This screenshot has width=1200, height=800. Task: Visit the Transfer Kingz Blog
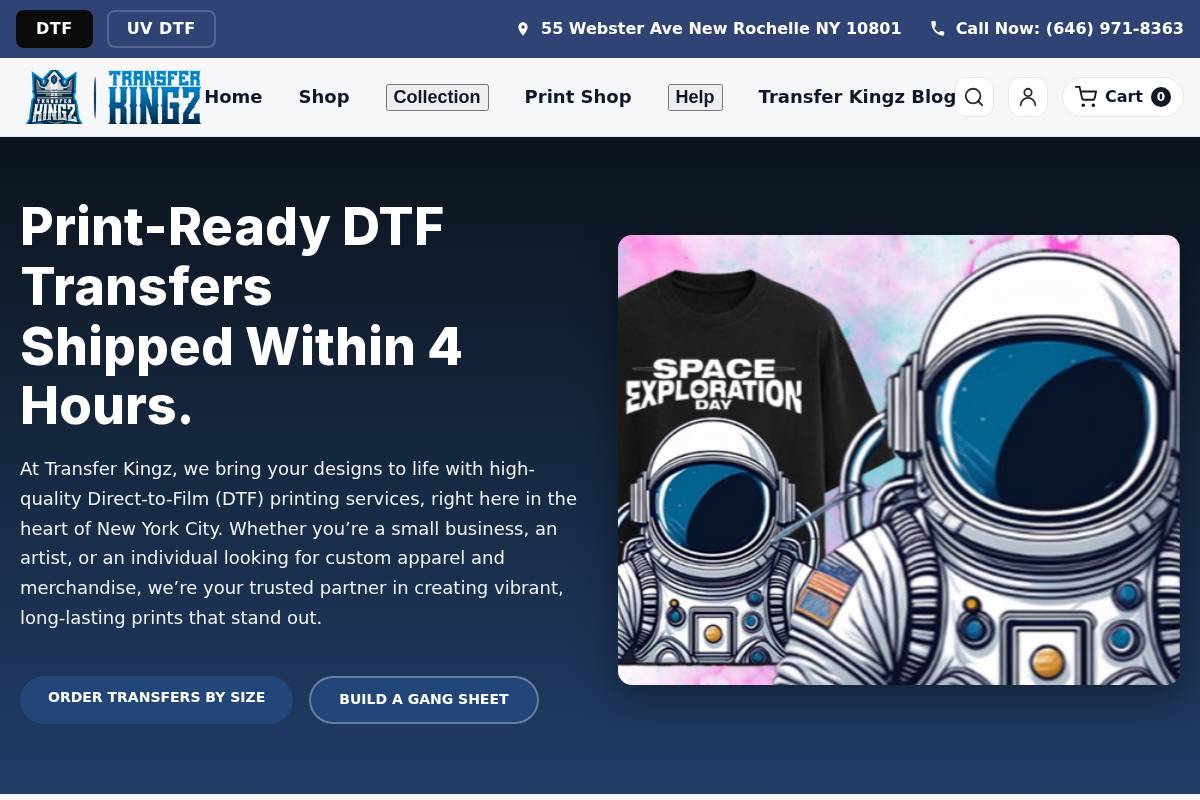[857, 97]
